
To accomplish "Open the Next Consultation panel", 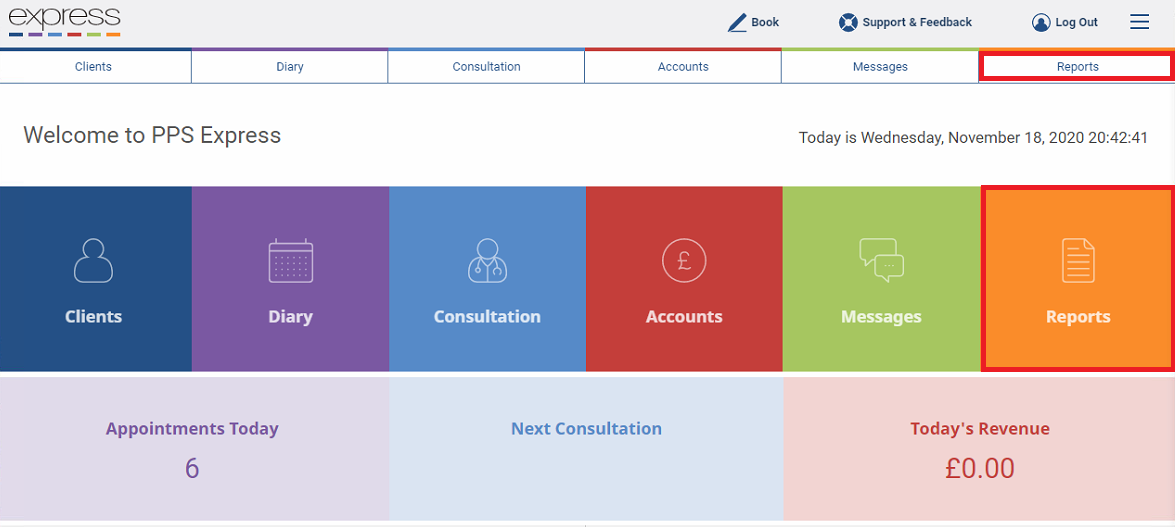I will coord(586,449).
